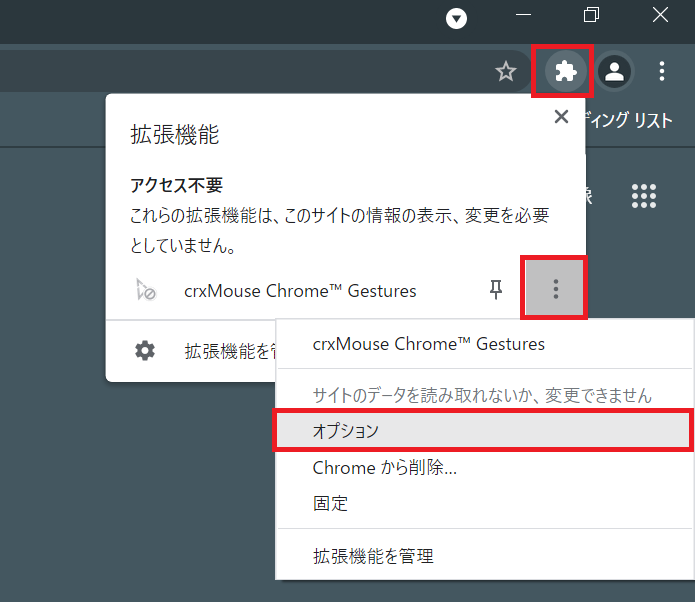Image resolution: width=695 pixels, height=602 pixels.
Task: Choose 拡張機能を管理 in context menu
Action: (x=485, y=556)
